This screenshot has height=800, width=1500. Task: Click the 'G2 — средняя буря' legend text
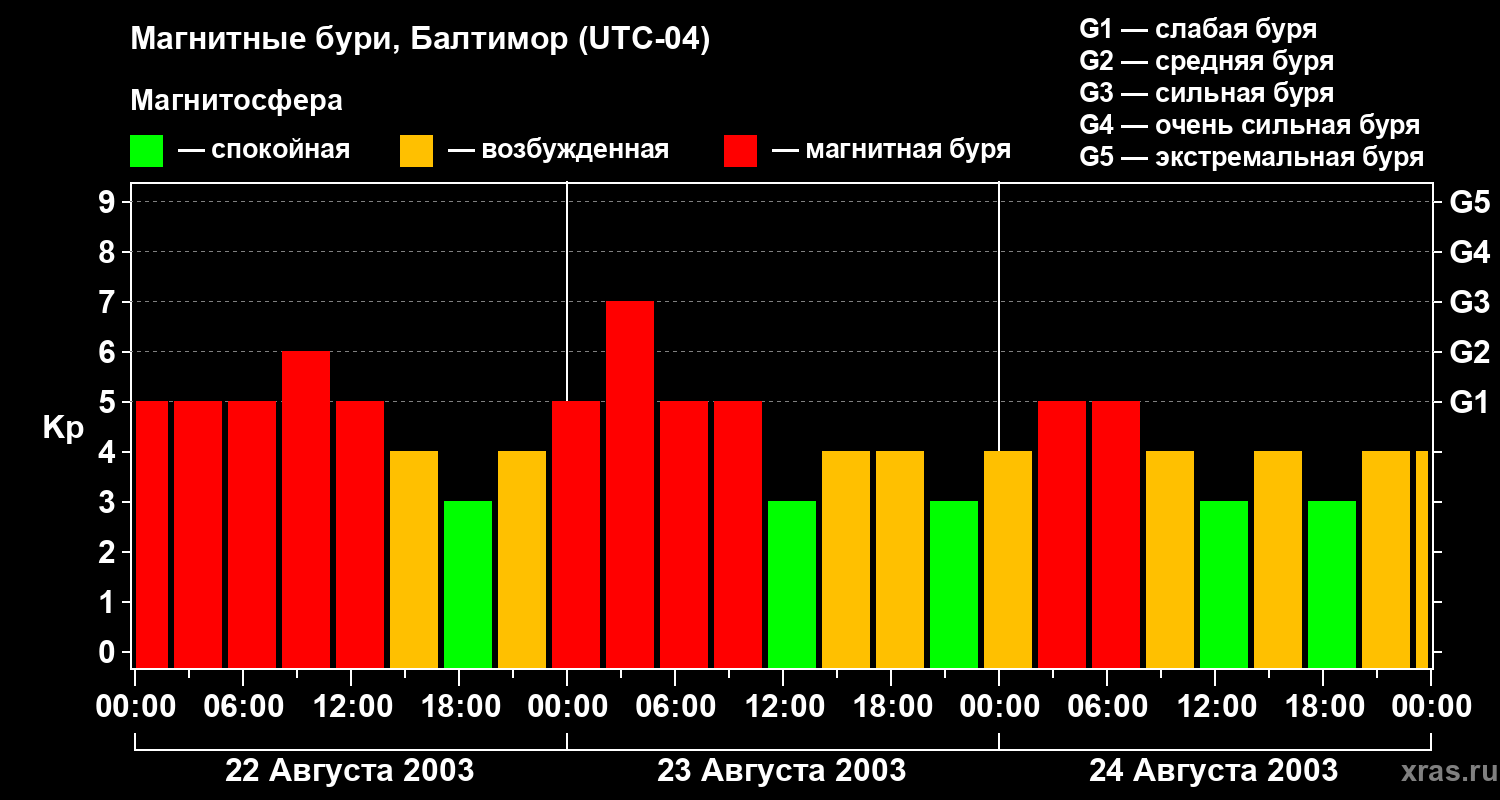click(1206, 61)
